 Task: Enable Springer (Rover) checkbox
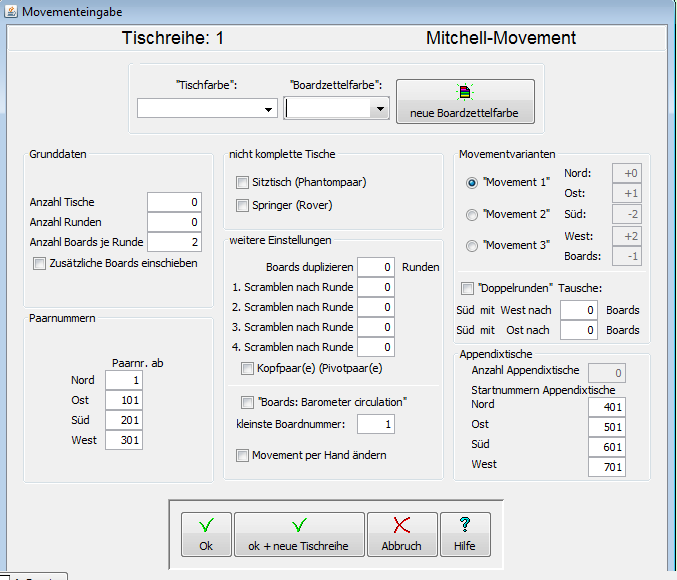pyautogui.click(x=242, y=205)
